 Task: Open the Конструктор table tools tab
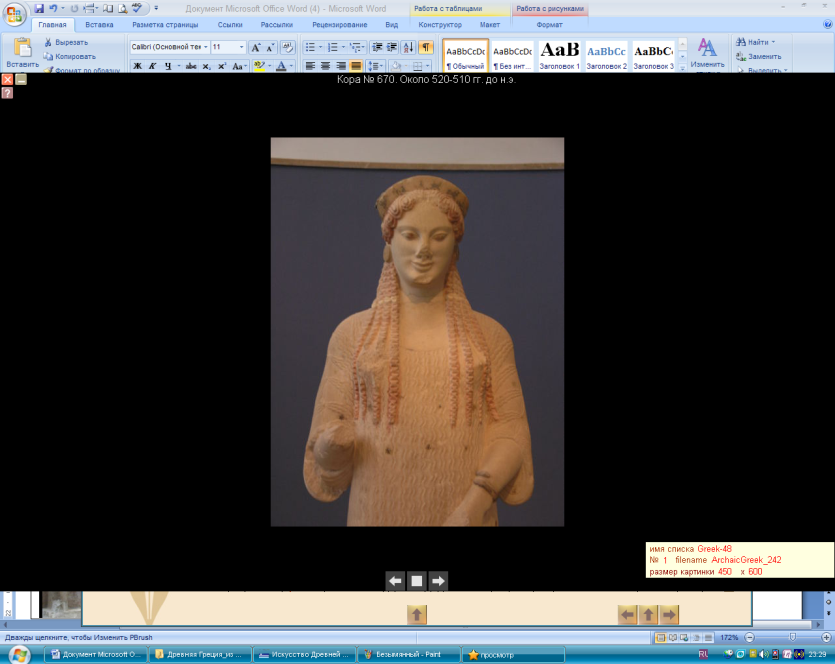pyautogui.click(x=440, y=24)
